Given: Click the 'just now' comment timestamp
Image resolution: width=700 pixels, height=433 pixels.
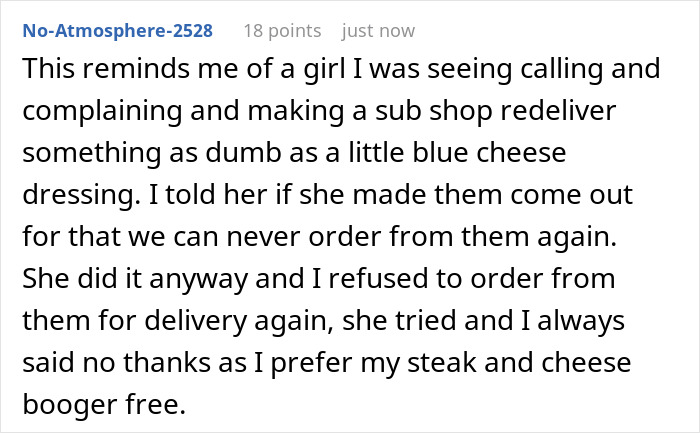Looking at the screenshot, I should tap(377, 31).
